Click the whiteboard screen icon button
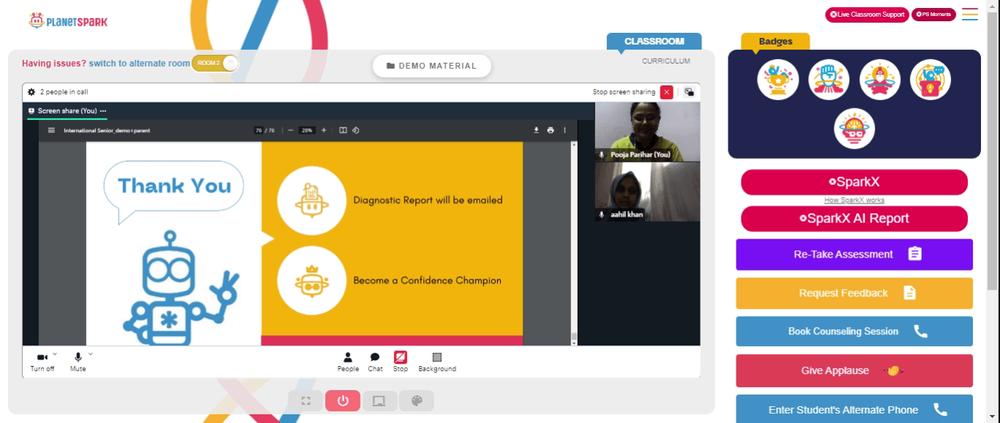 (x=379, y=401)
